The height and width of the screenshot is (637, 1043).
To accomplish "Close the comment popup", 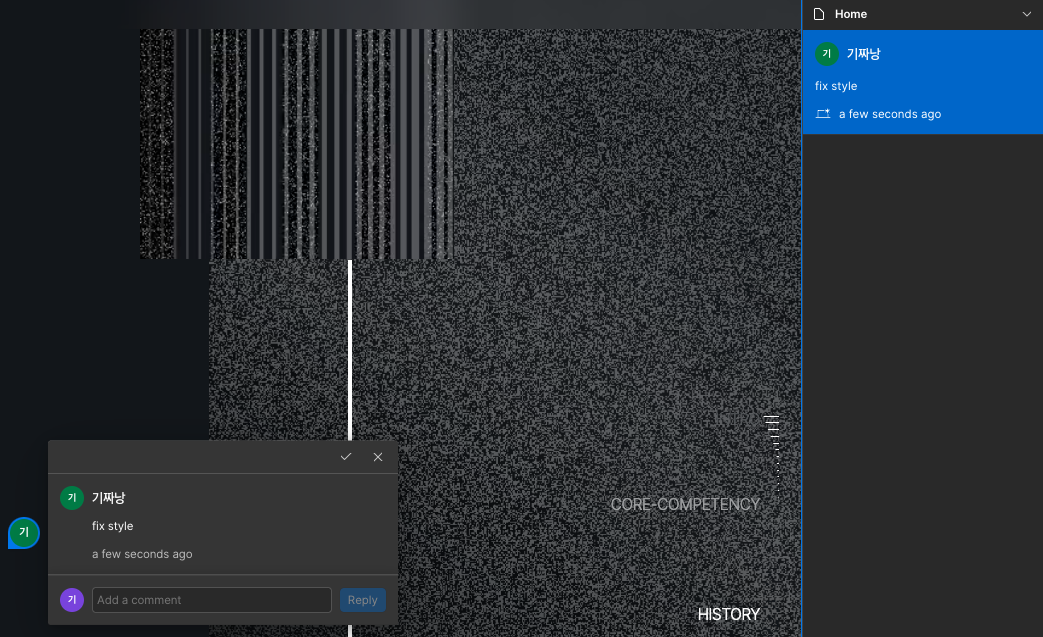I will coord(378,457).
